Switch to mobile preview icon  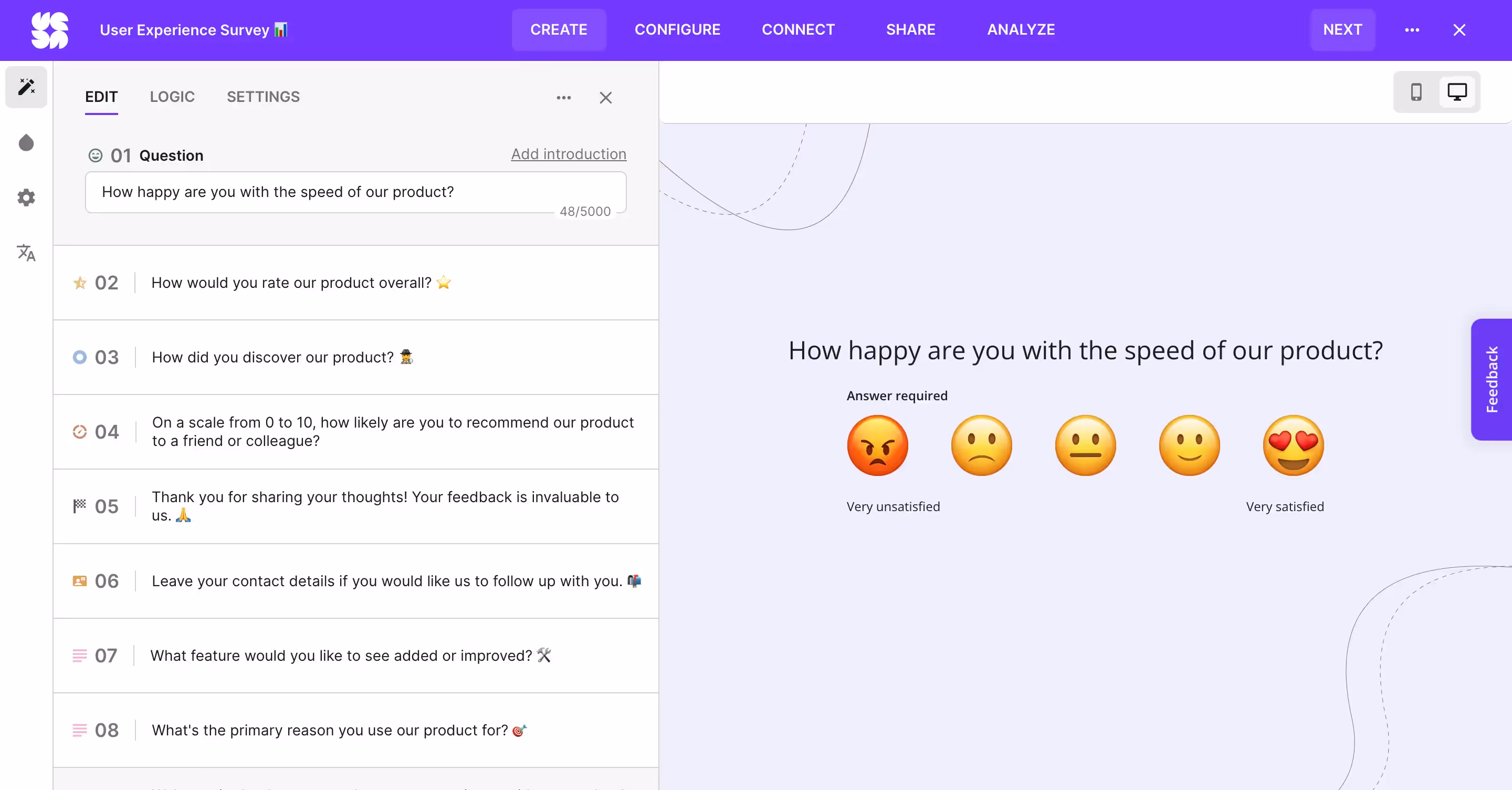click(1416, 92)
